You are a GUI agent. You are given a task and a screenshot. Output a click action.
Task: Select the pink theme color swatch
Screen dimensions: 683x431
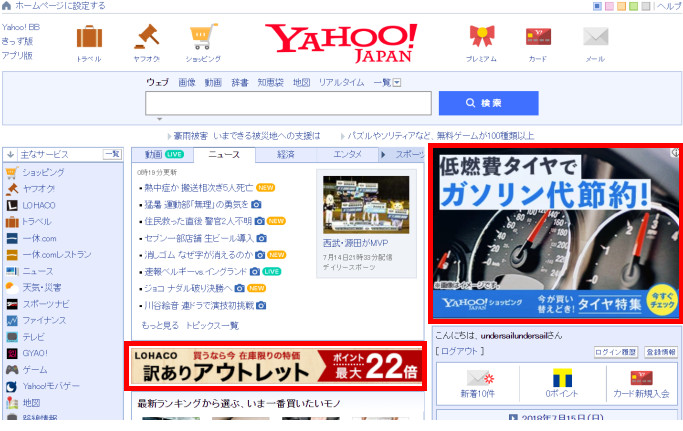point(609,6)
